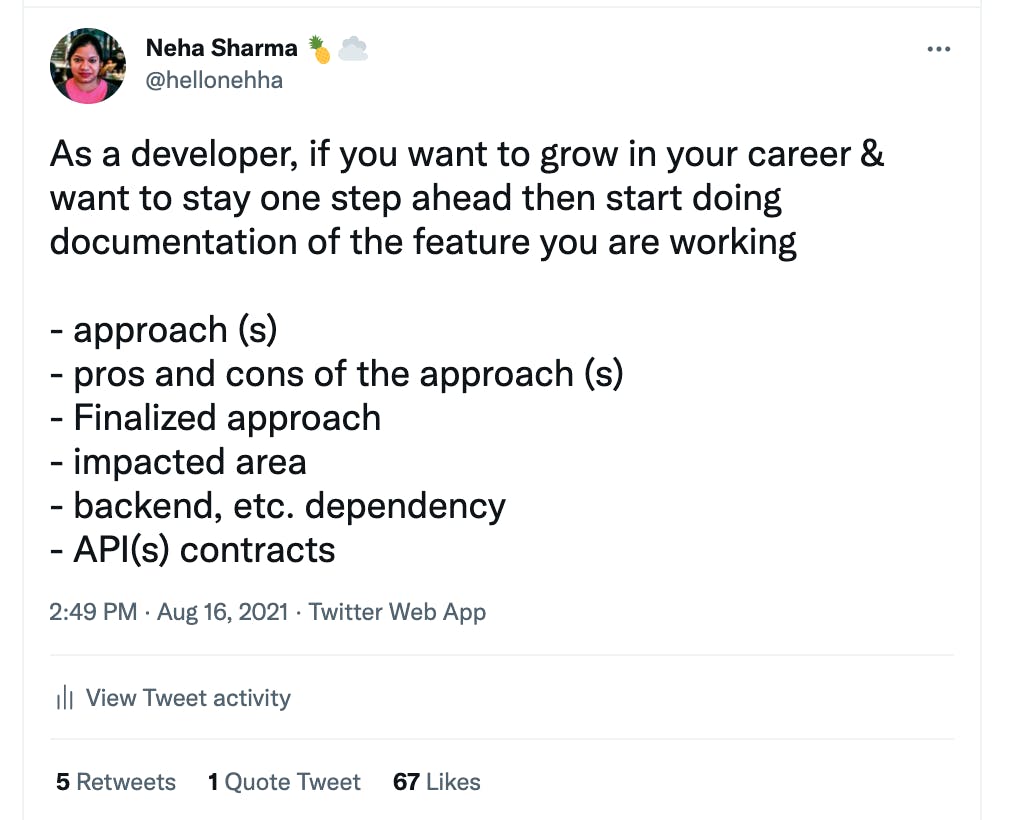Open View Tweet activity
Image resolution: width=1028 pixels, height=820 pixels.
coord(188,697)
